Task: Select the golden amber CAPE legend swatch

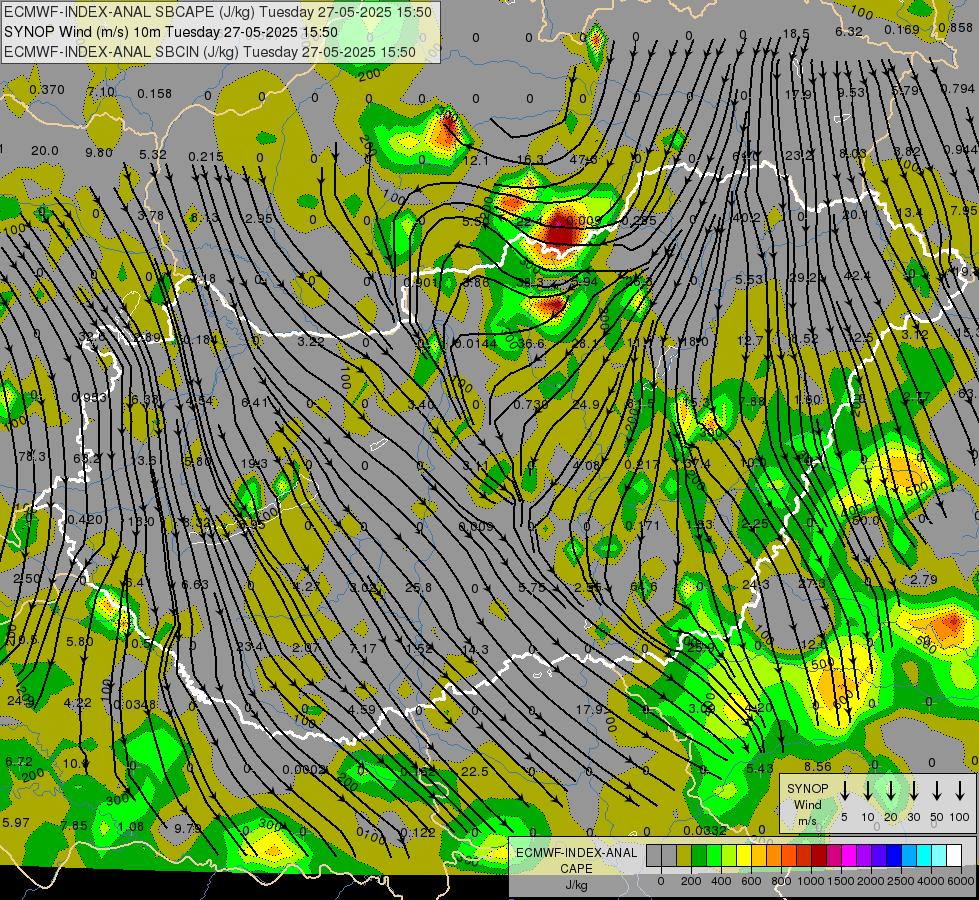Action: tap(759, 855)
